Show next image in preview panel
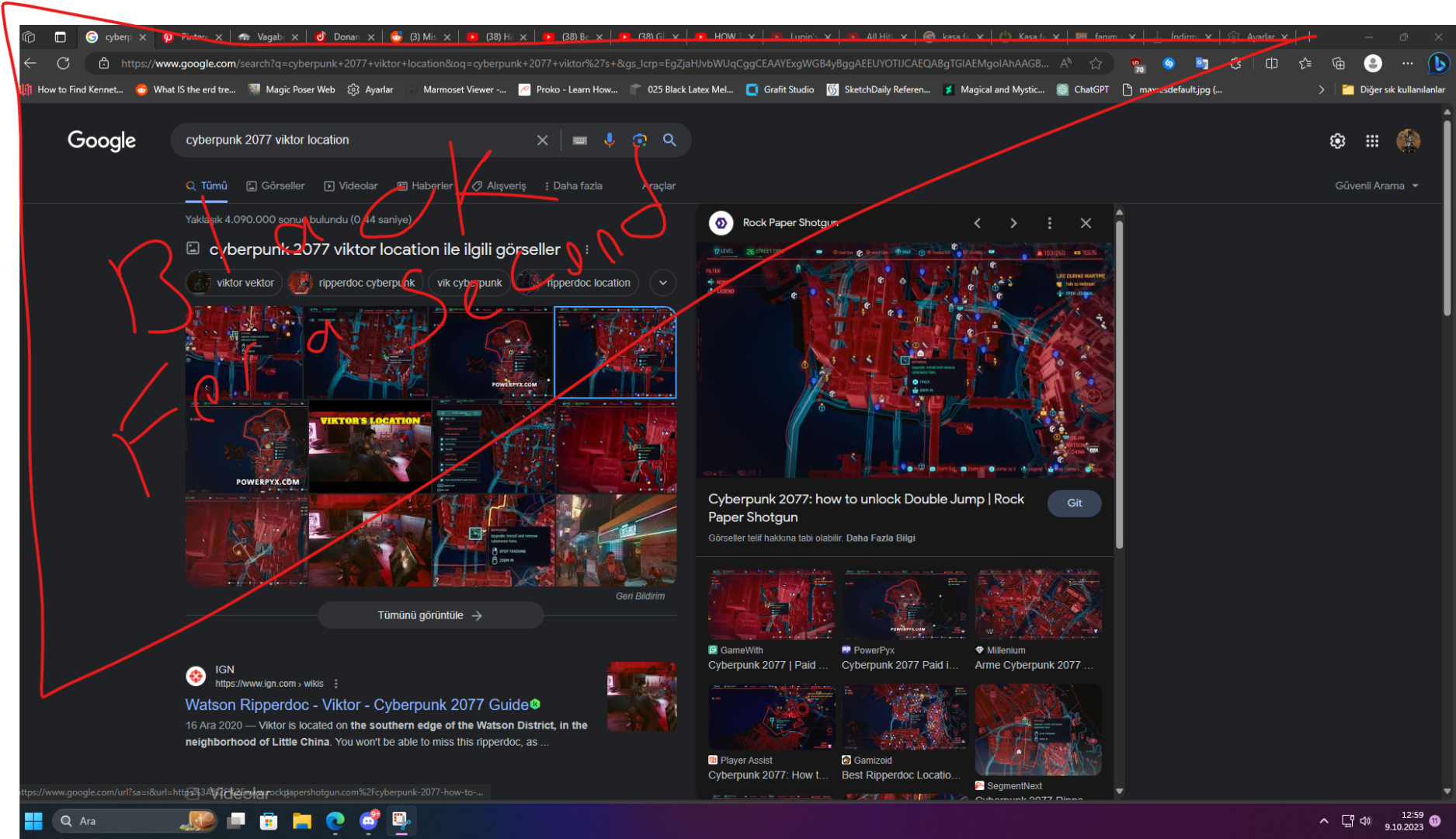Screen dimensions: 1456x839 pyautogui.click(x=1013, y=223)
